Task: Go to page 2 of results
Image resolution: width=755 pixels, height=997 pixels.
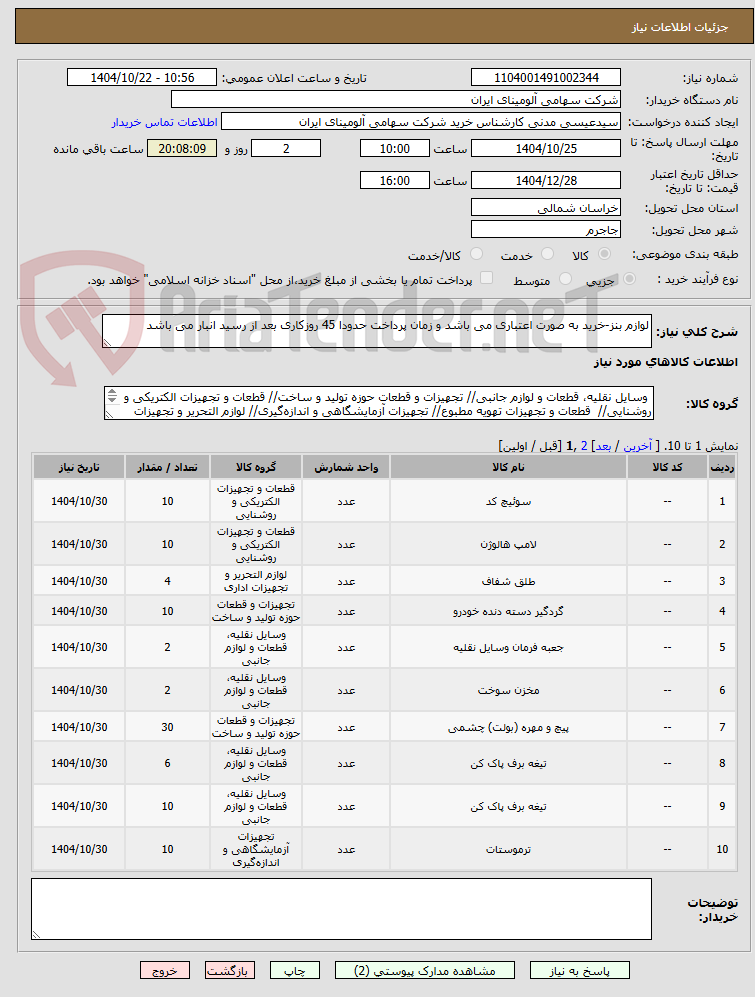Action: tap(584, 446)
